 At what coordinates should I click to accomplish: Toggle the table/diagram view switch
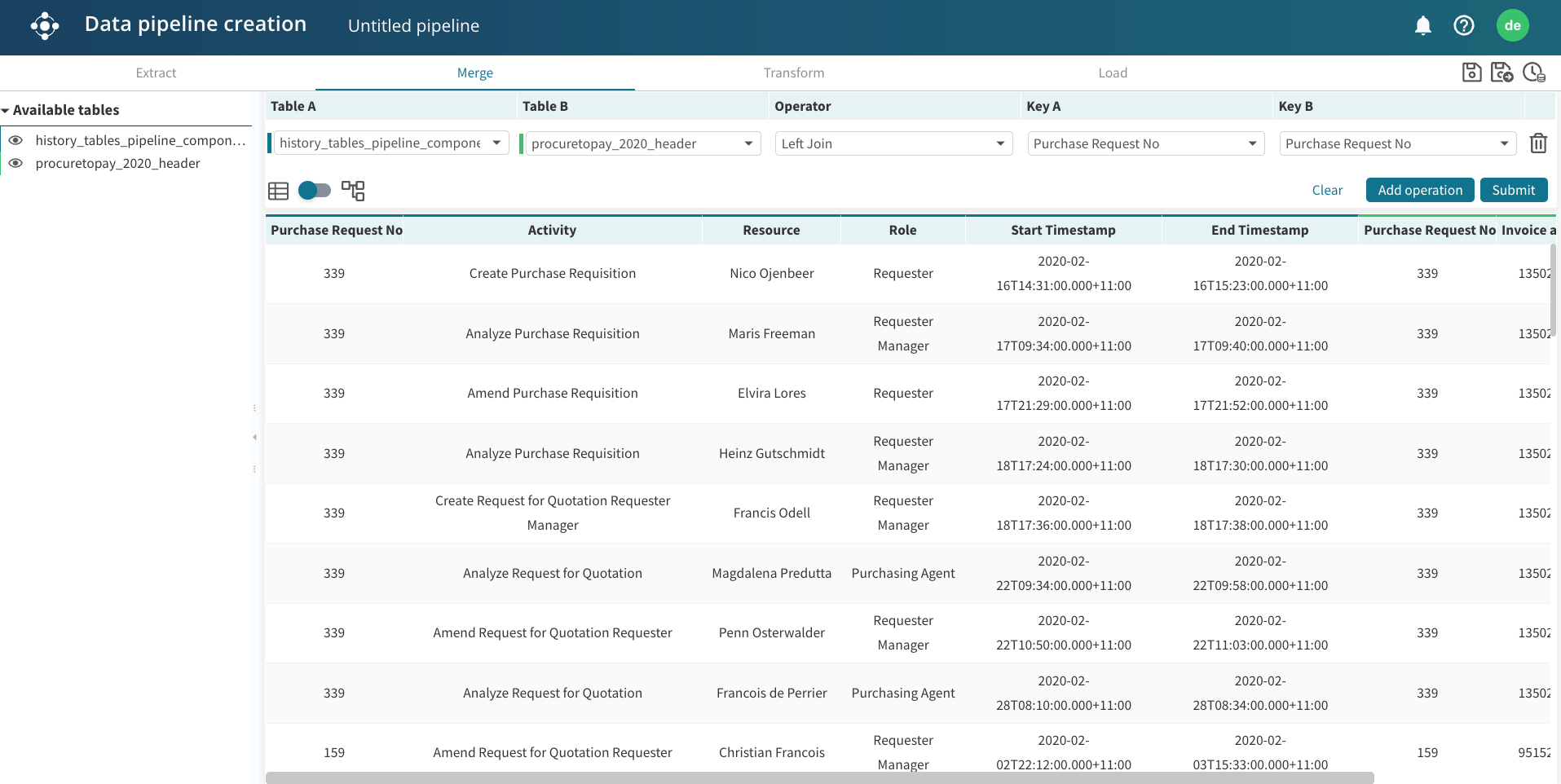315,191
